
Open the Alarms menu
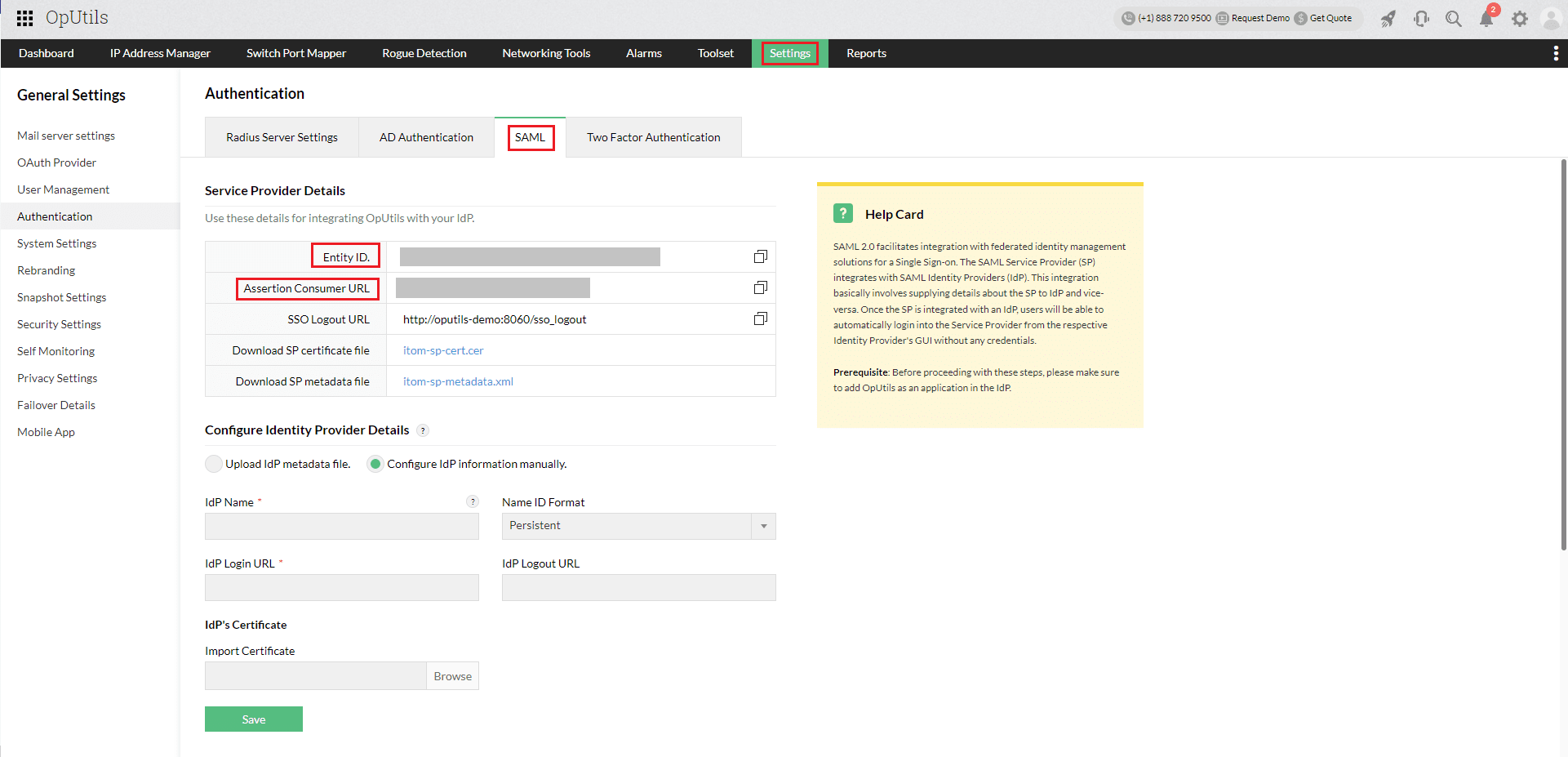coord(644,53)
